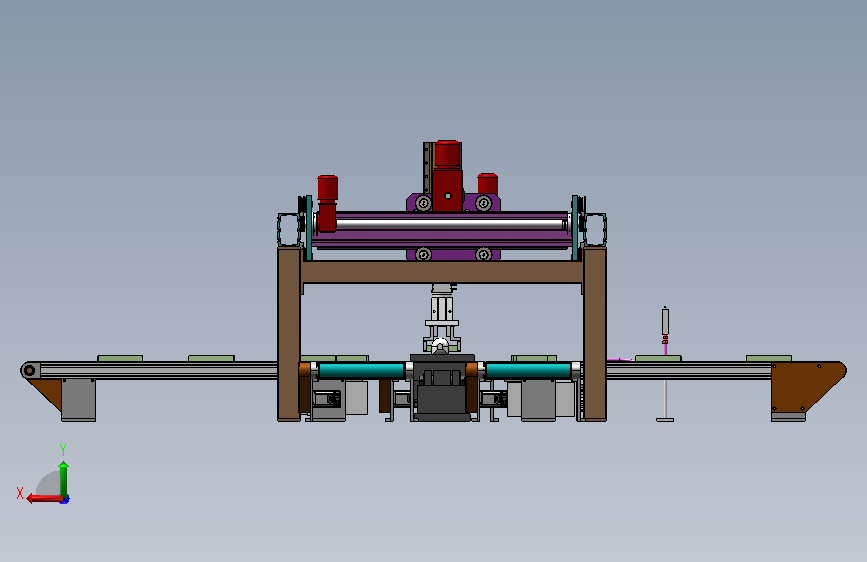
Task: Select the rightmost green pallet on the conveyor
Action: coord(769,358)
